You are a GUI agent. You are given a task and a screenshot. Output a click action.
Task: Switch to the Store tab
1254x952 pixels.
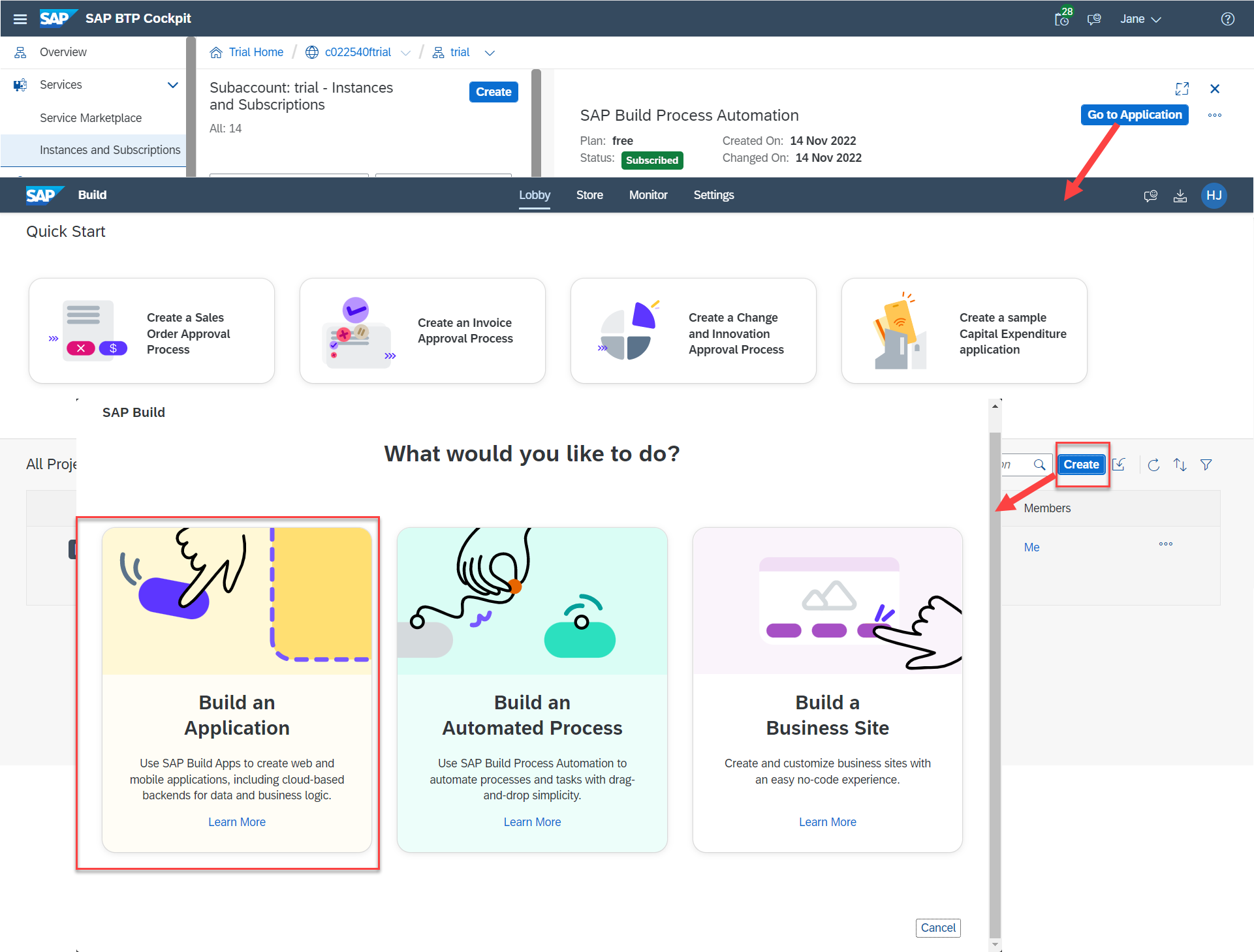pos(589,195)
